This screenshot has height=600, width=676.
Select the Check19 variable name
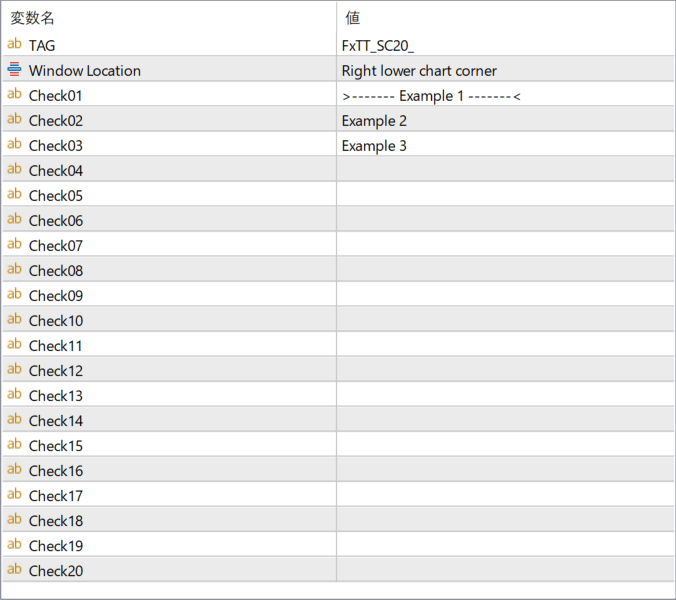click(x=56, y=545)
